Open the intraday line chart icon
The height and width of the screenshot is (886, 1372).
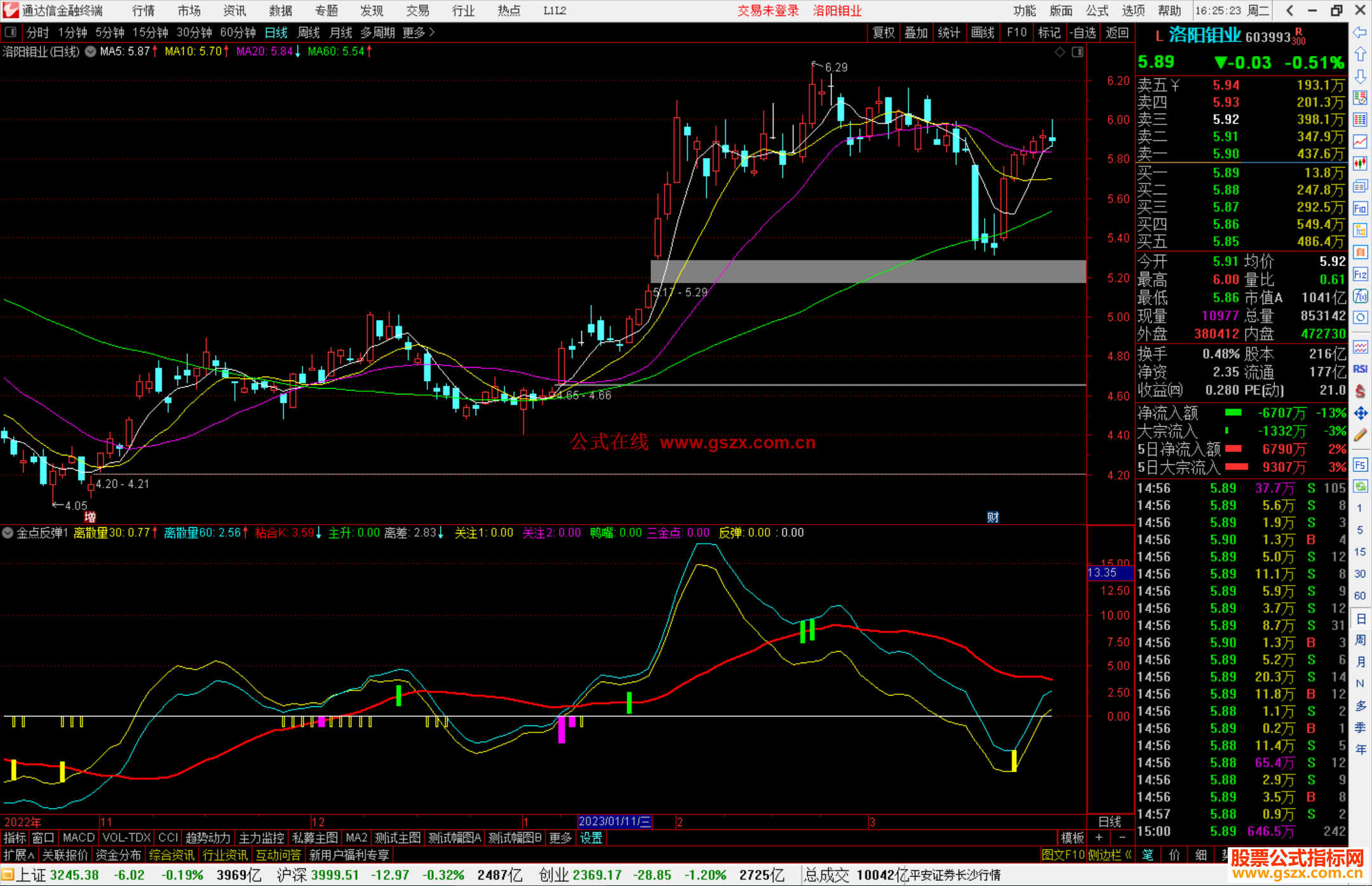point(1360,142)
